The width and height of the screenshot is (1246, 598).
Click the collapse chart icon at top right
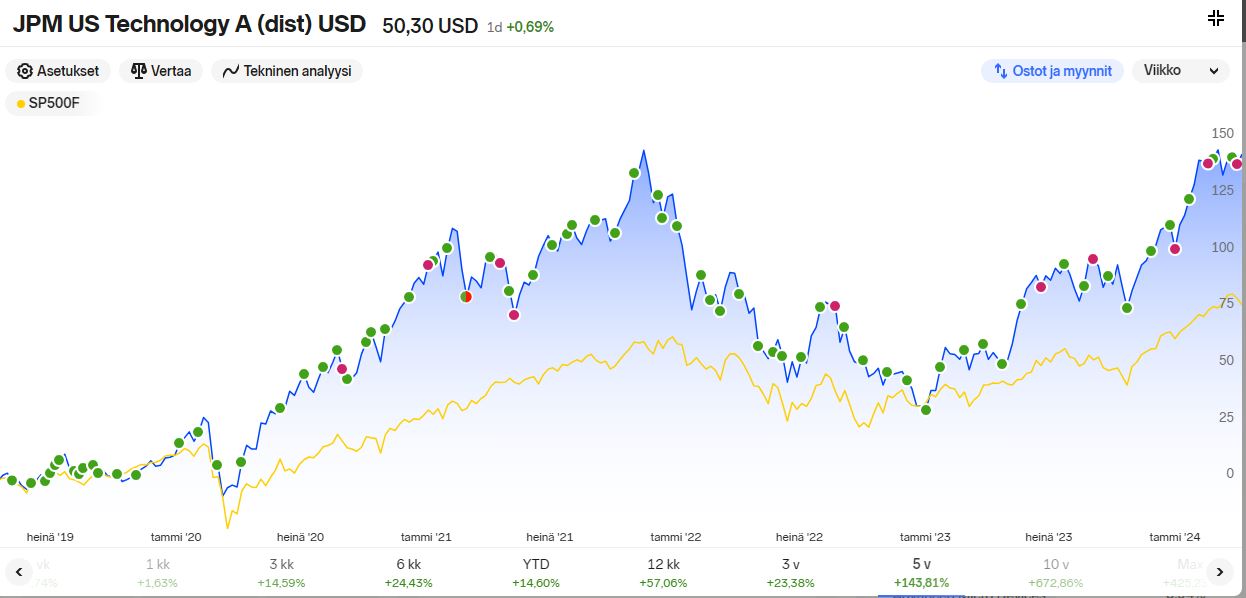click(x=1216, y=18)
